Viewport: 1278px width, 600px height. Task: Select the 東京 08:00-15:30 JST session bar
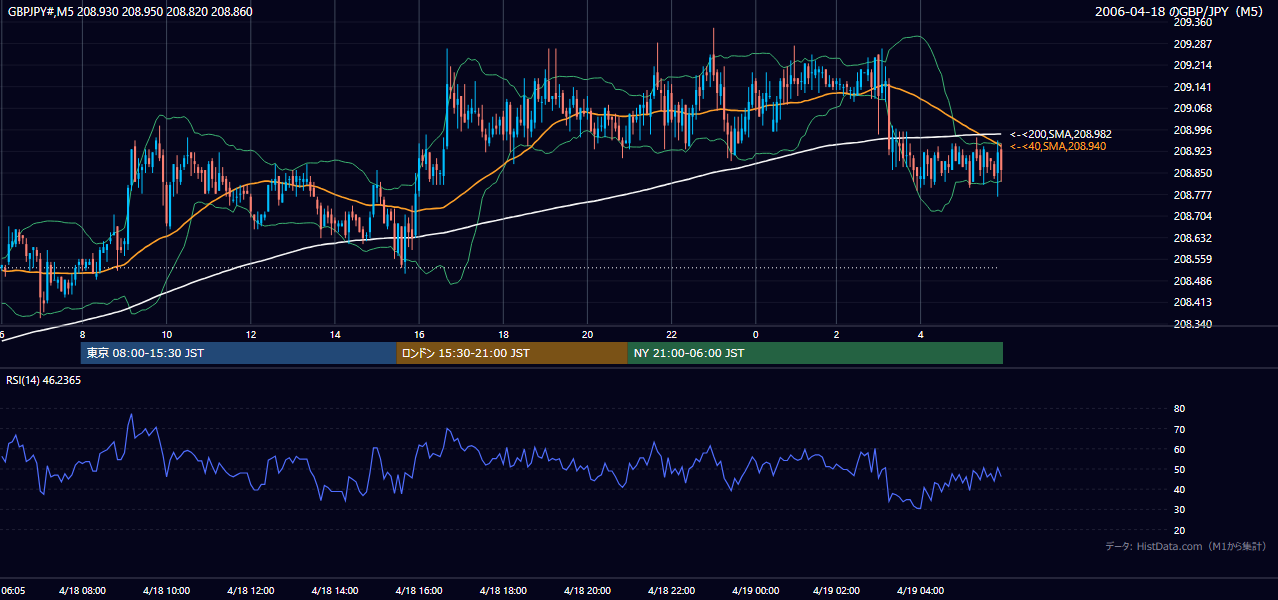pos(239,353)
